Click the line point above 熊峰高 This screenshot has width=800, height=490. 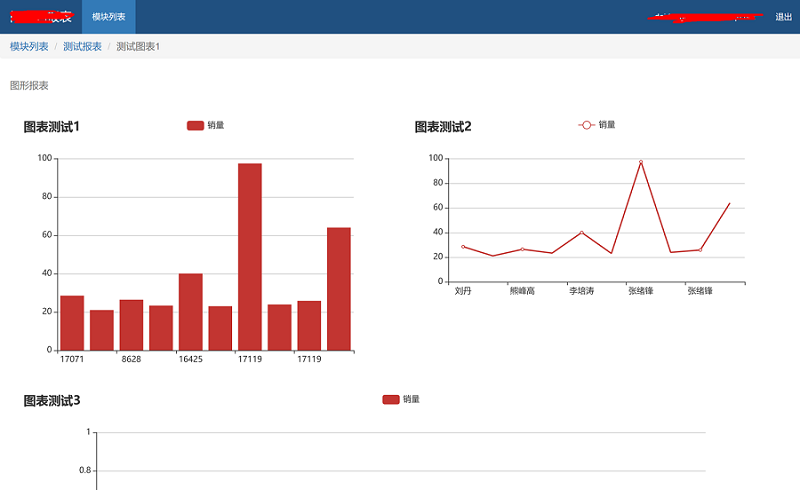[522, 249]
